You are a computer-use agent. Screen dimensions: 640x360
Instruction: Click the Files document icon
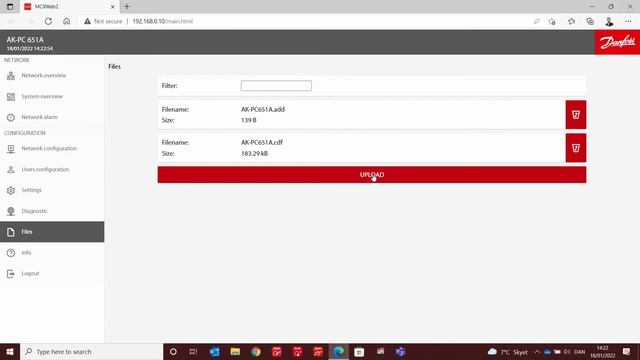pos(11,232)
